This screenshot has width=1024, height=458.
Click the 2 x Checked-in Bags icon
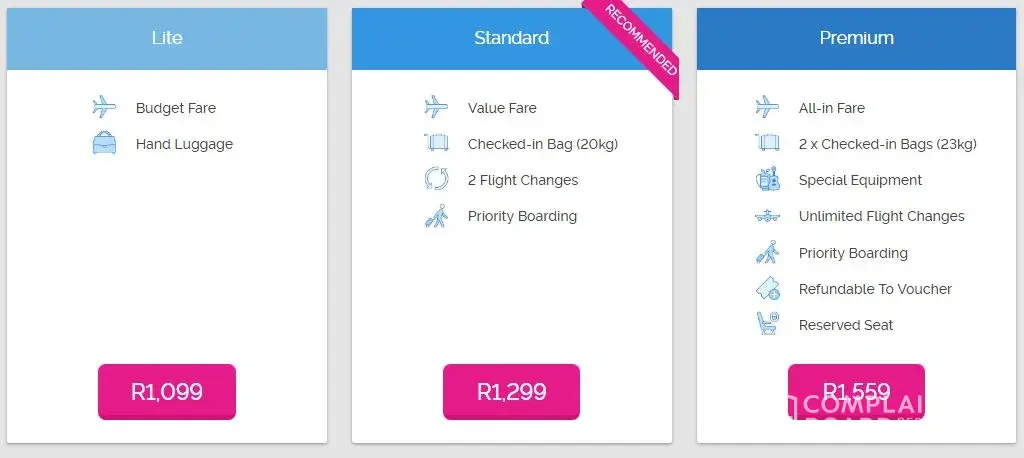[x=767, y=143]
